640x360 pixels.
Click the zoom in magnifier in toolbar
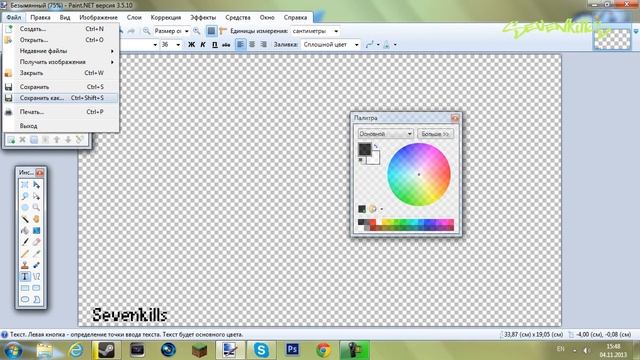(197, 31)
